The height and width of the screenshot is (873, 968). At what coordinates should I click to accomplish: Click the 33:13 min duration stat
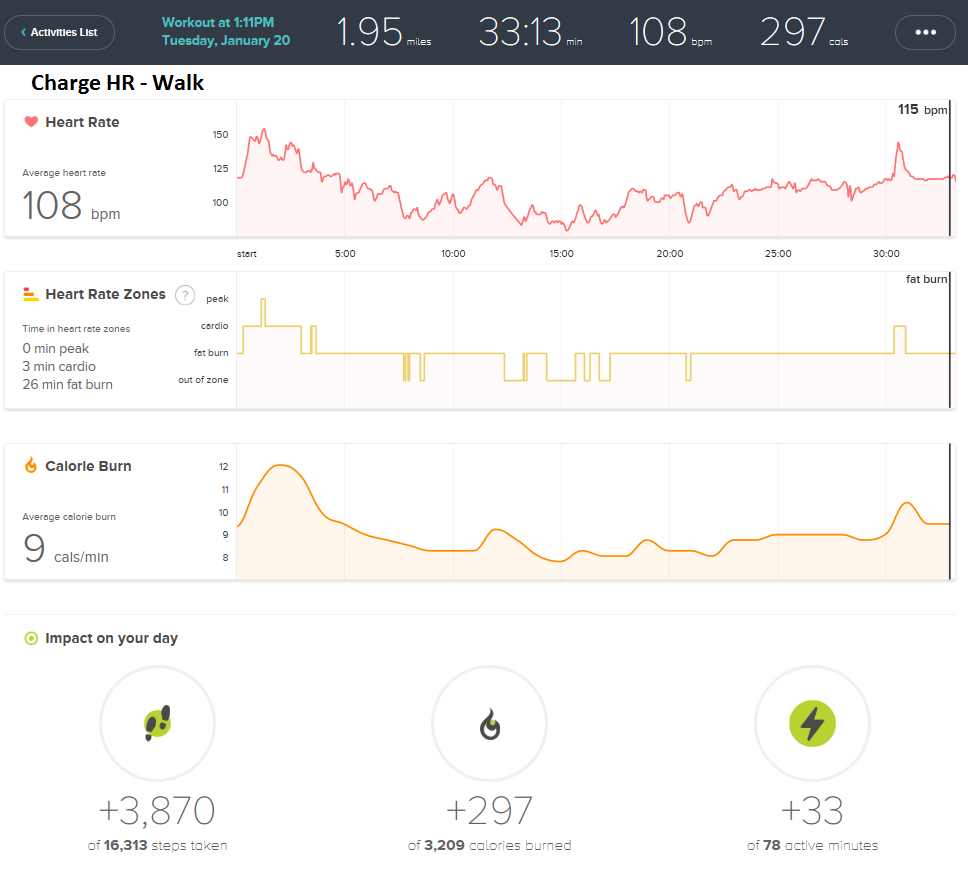(x=530, y=32)
